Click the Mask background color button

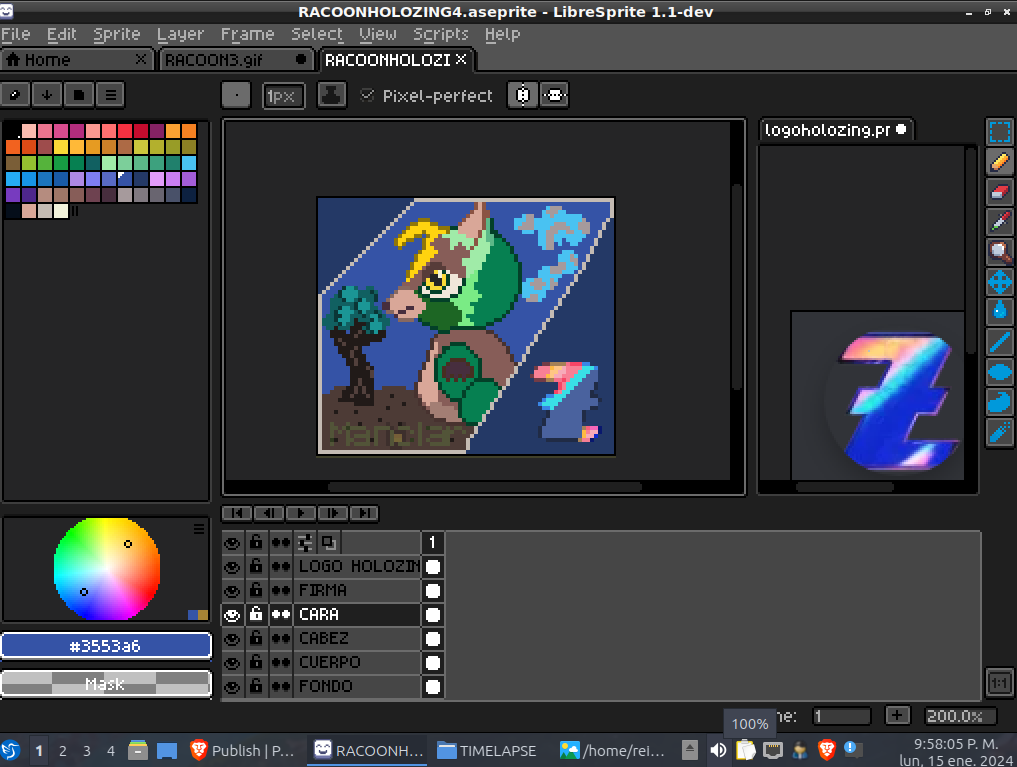click(106, 683)
